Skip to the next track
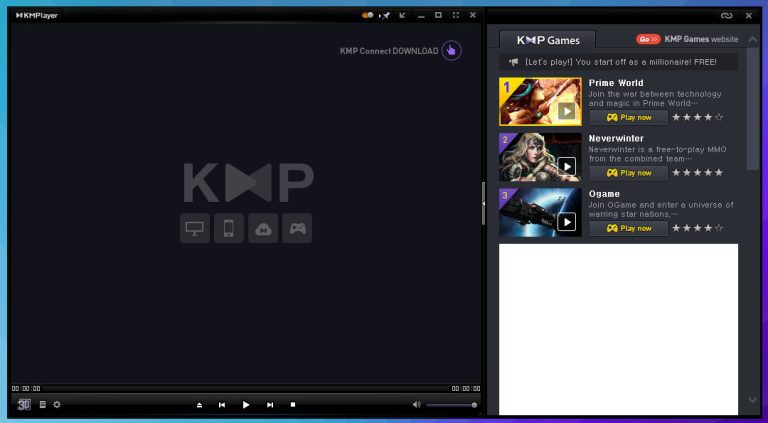The image size is (768, 423). [x=270, y=405]
